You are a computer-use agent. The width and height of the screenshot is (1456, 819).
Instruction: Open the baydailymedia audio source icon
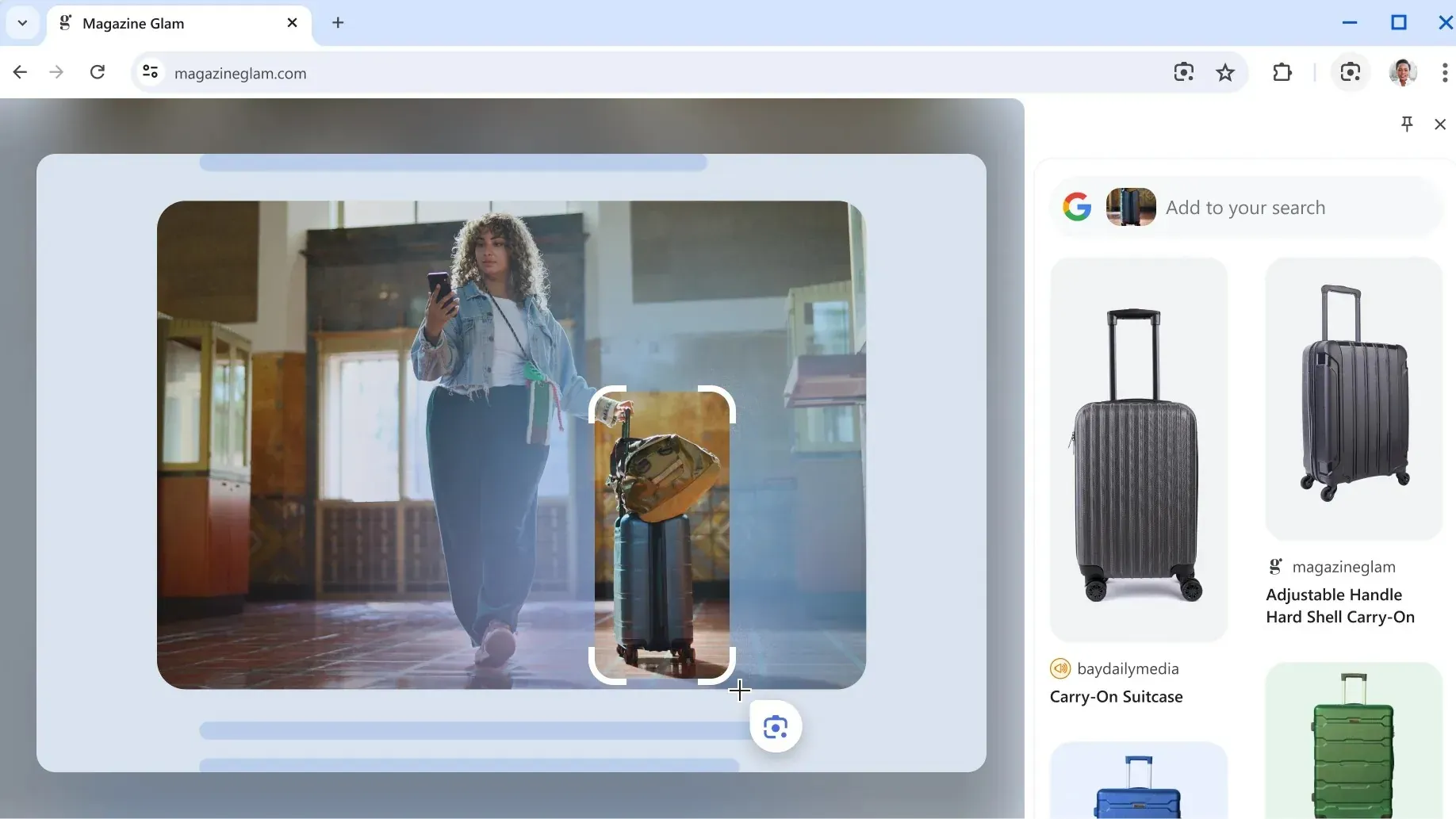1059,668
